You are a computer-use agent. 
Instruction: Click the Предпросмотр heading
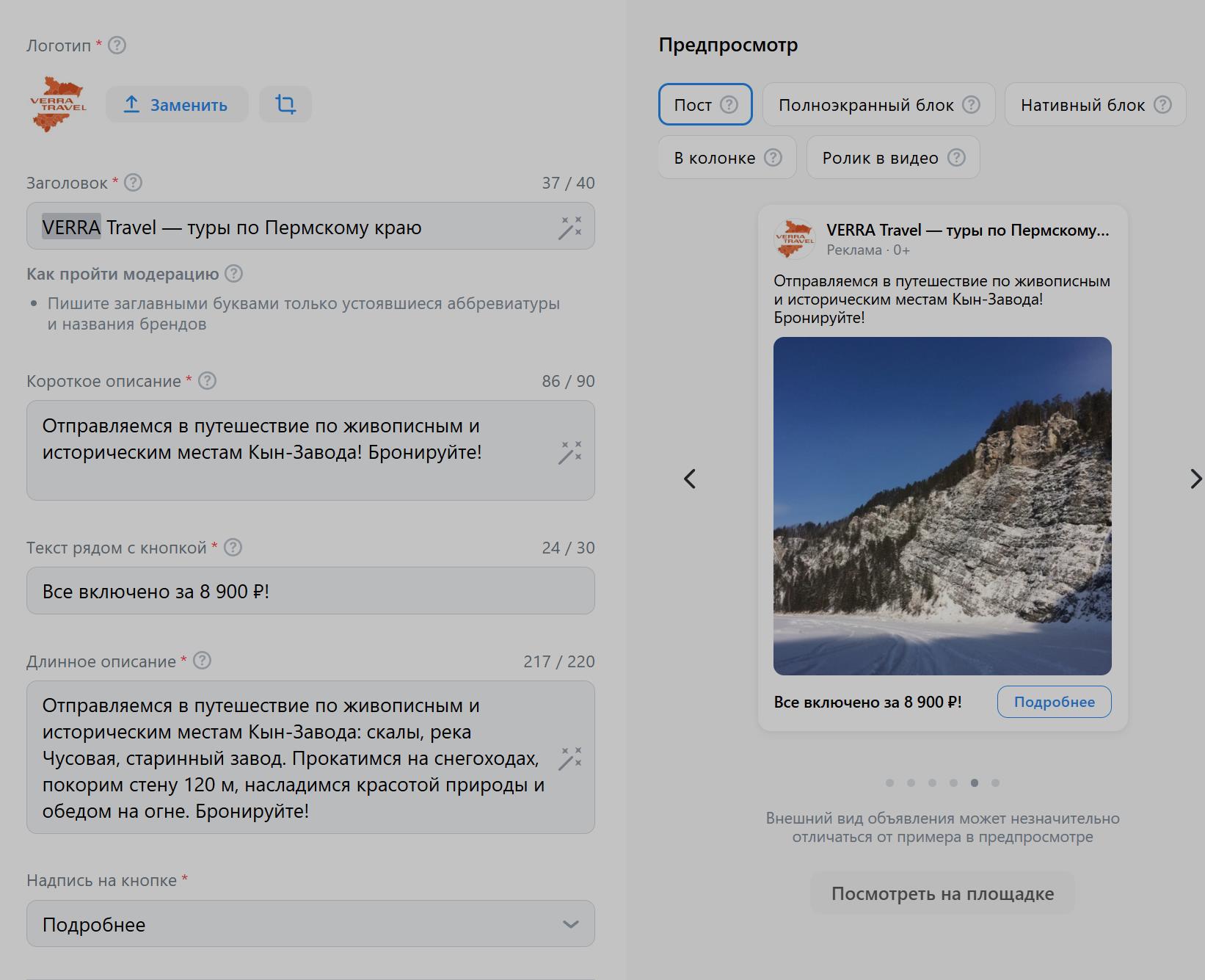click(728, 45)
